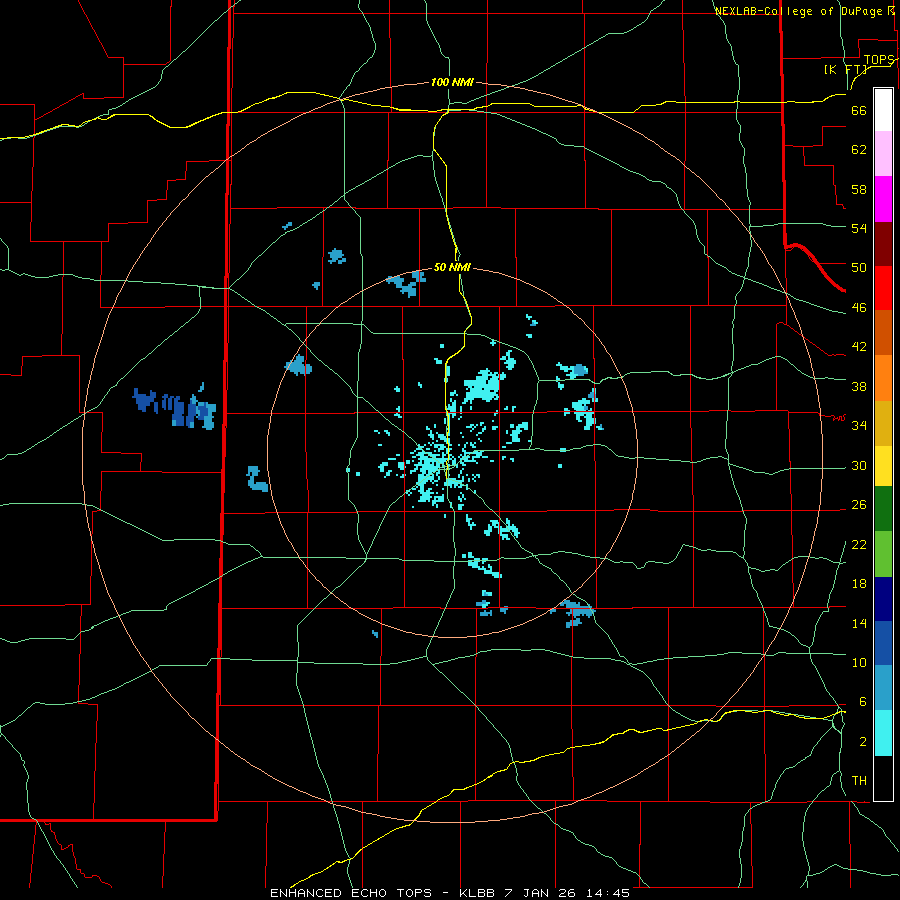Click the legend value '46'

859,307
